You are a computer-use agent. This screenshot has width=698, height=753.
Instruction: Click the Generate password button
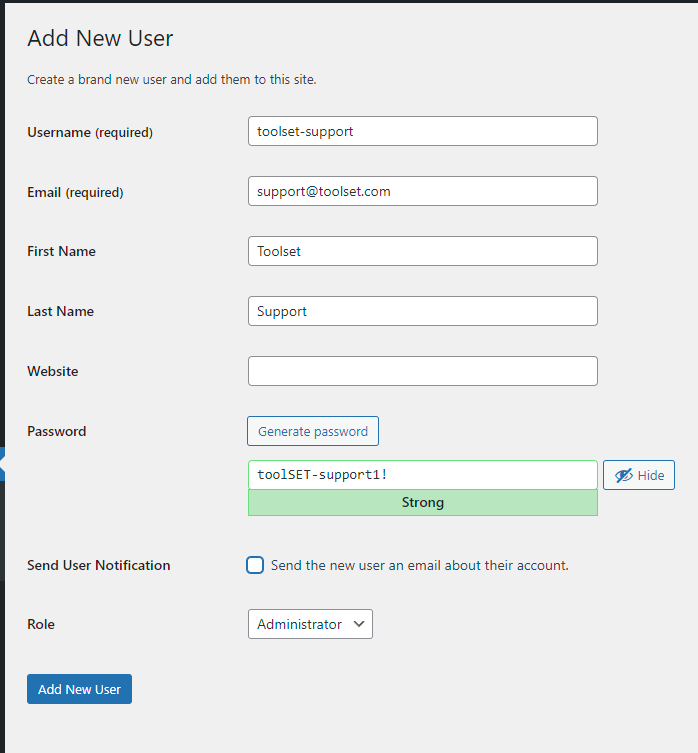313,431
